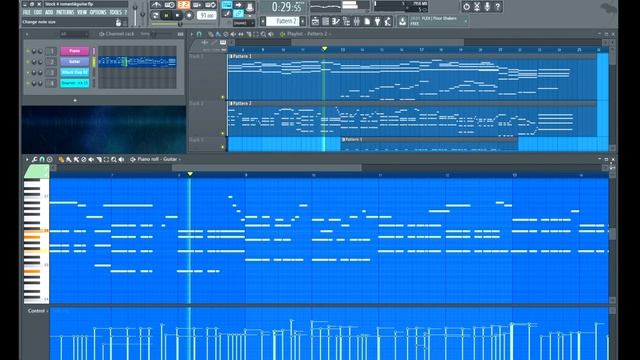Viewport: 640px width, 360px height.
Task: Click the Pattern 1 clip title in playlist
Action: (x=241, y=56)
